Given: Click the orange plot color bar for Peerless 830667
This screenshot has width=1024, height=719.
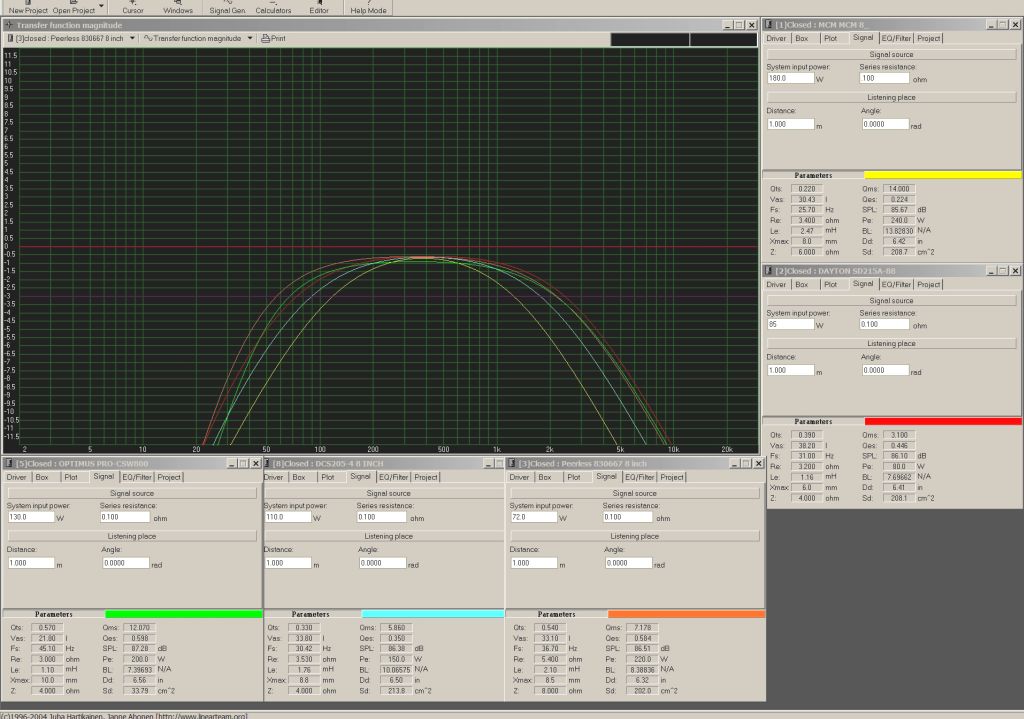Looking at the screenshot, I should 686,614.
